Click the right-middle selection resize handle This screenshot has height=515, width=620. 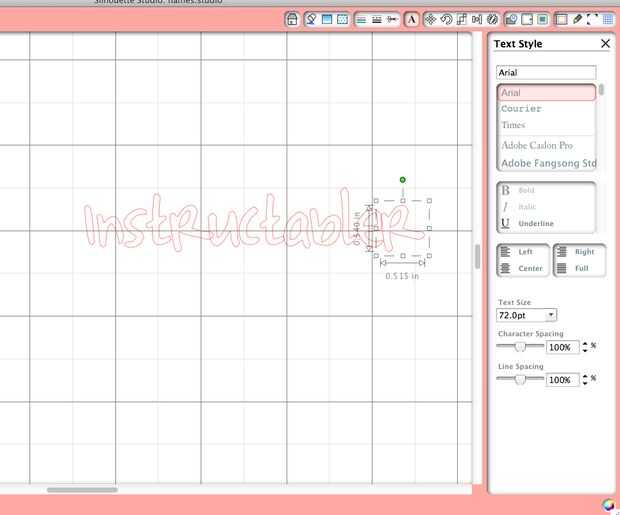(429, 228)
